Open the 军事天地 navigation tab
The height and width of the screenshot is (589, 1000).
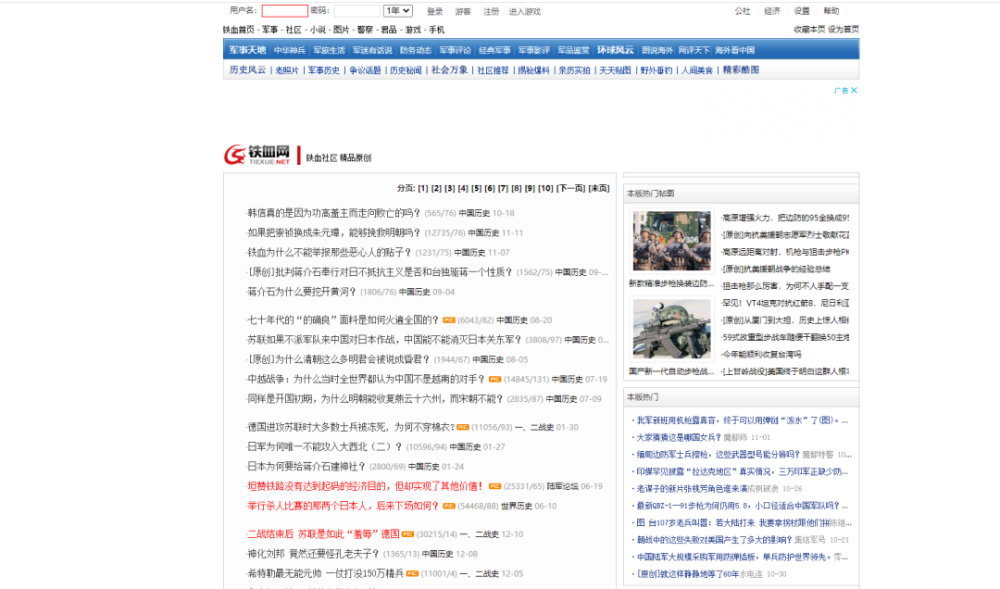[247, 50]
